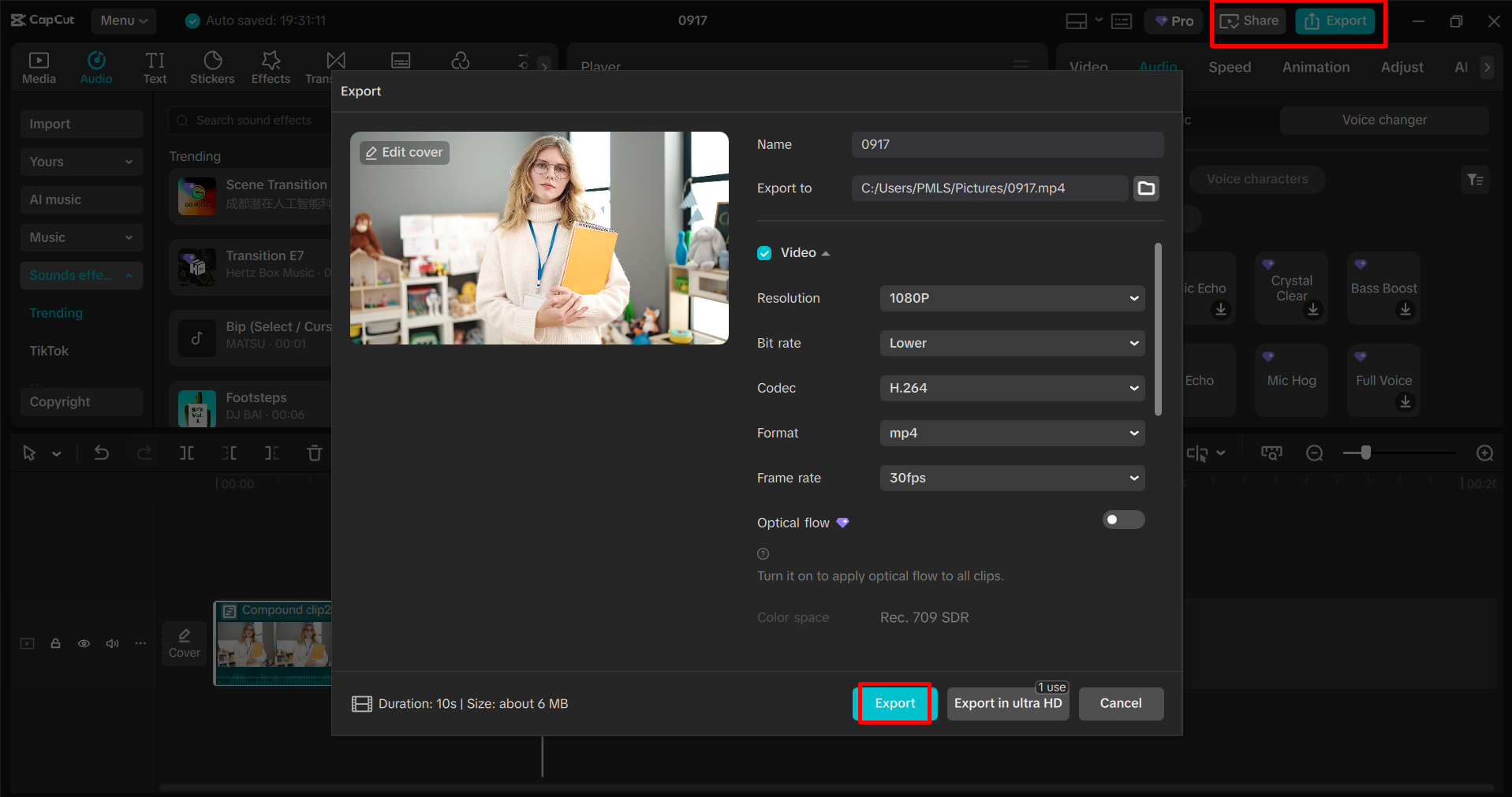1512x797 pixels.
Task: Click the folder icon next to export path
Action: coord(1146,188)
